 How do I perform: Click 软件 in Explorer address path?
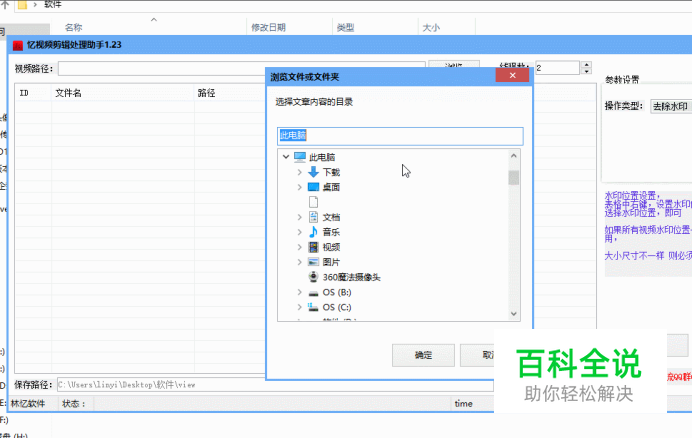pyautogui.click(x=53, y=4)
